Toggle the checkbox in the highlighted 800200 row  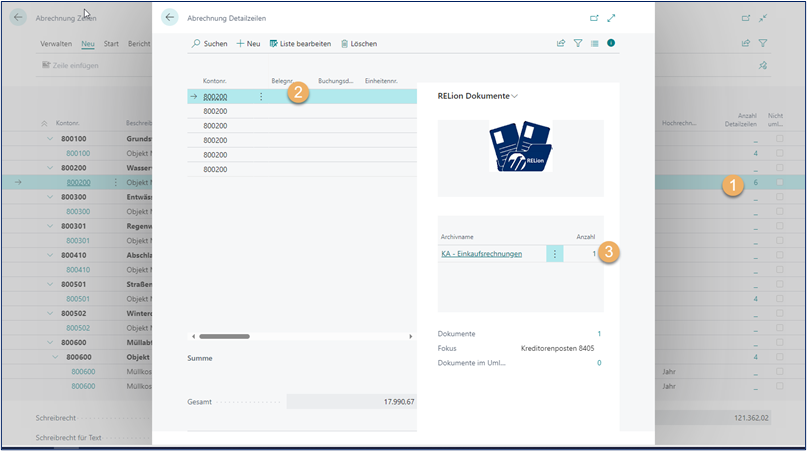point(780,183)
